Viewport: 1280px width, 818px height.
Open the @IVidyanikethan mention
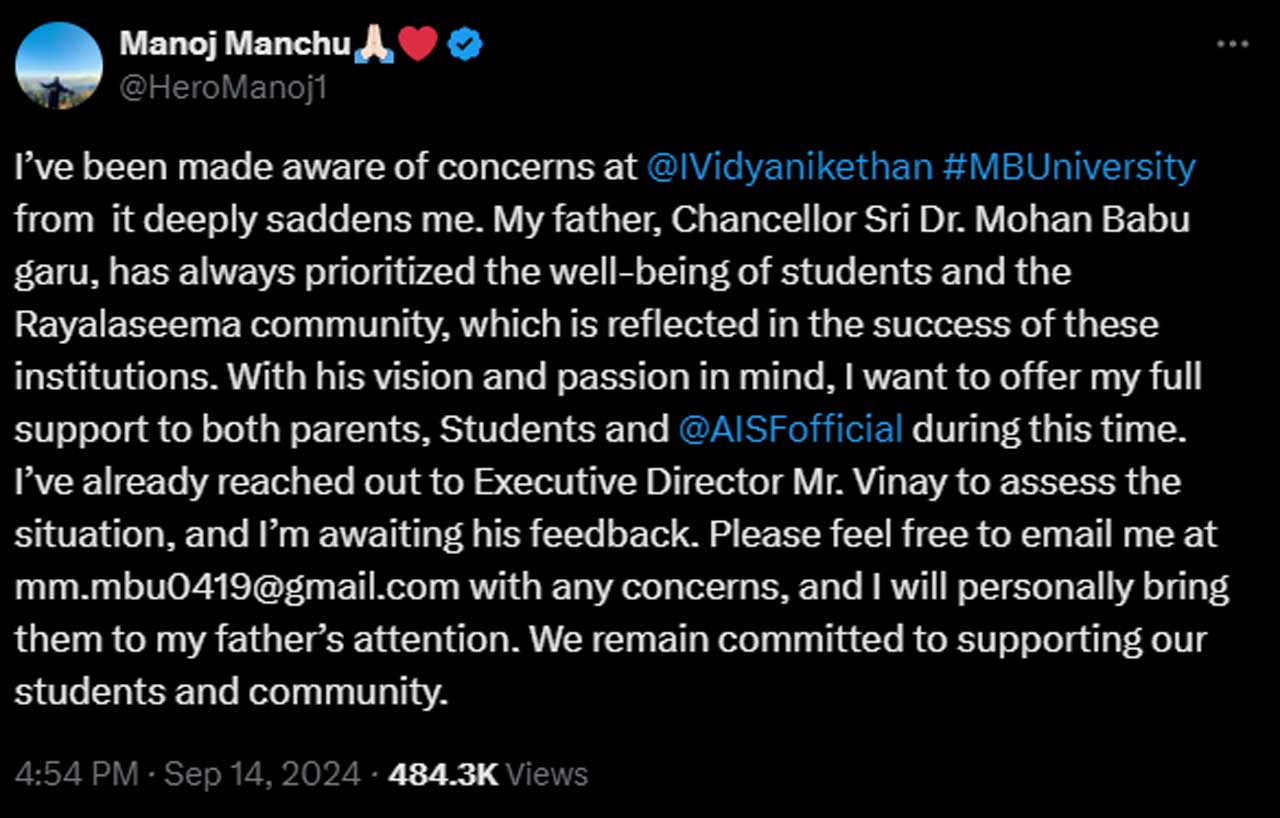click(790, 166)
